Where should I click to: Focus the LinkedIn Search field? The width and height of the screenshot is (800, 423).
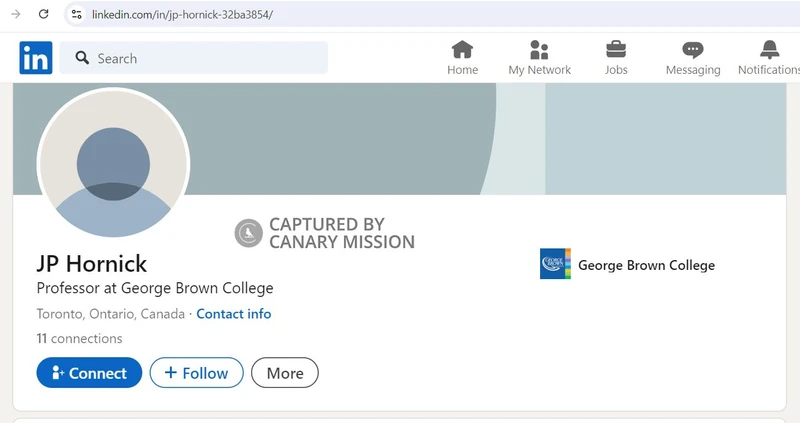(193, 58)
